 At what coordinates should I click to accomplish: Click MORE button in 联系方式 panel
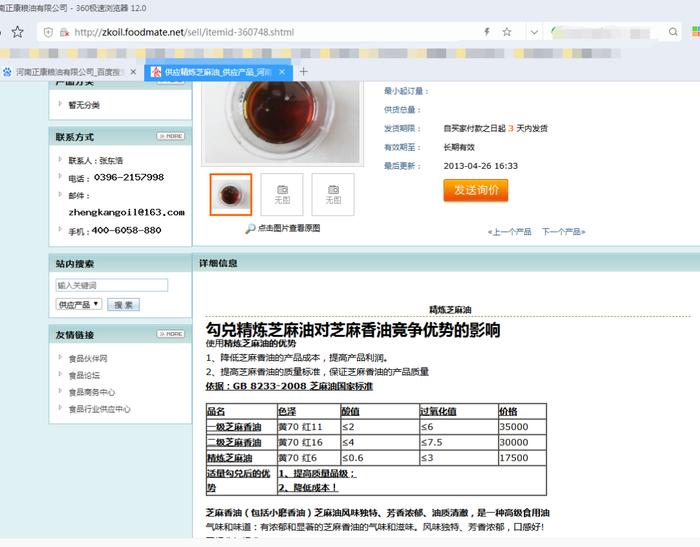[x=171, y=136]
